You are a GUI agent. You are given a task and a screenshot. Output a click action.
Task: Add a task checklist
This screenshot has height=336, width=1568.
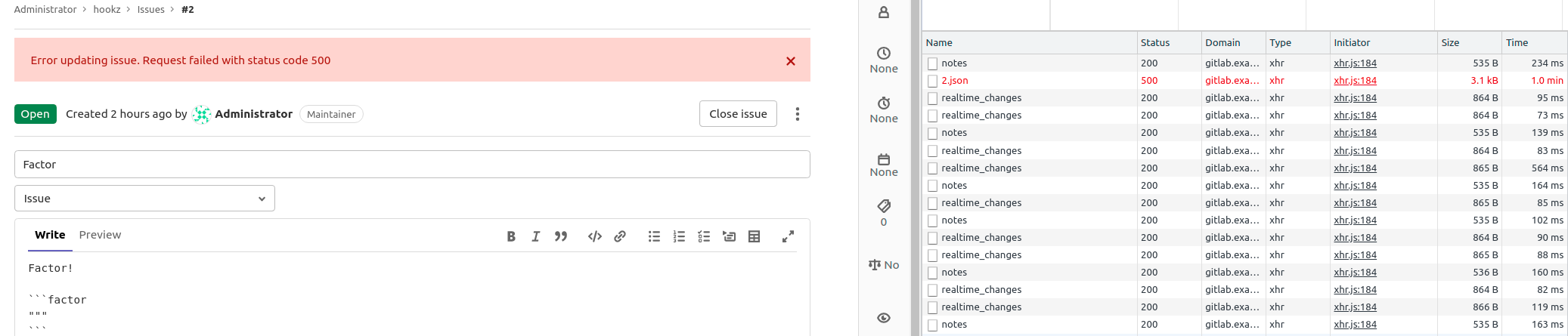point(704,236)
